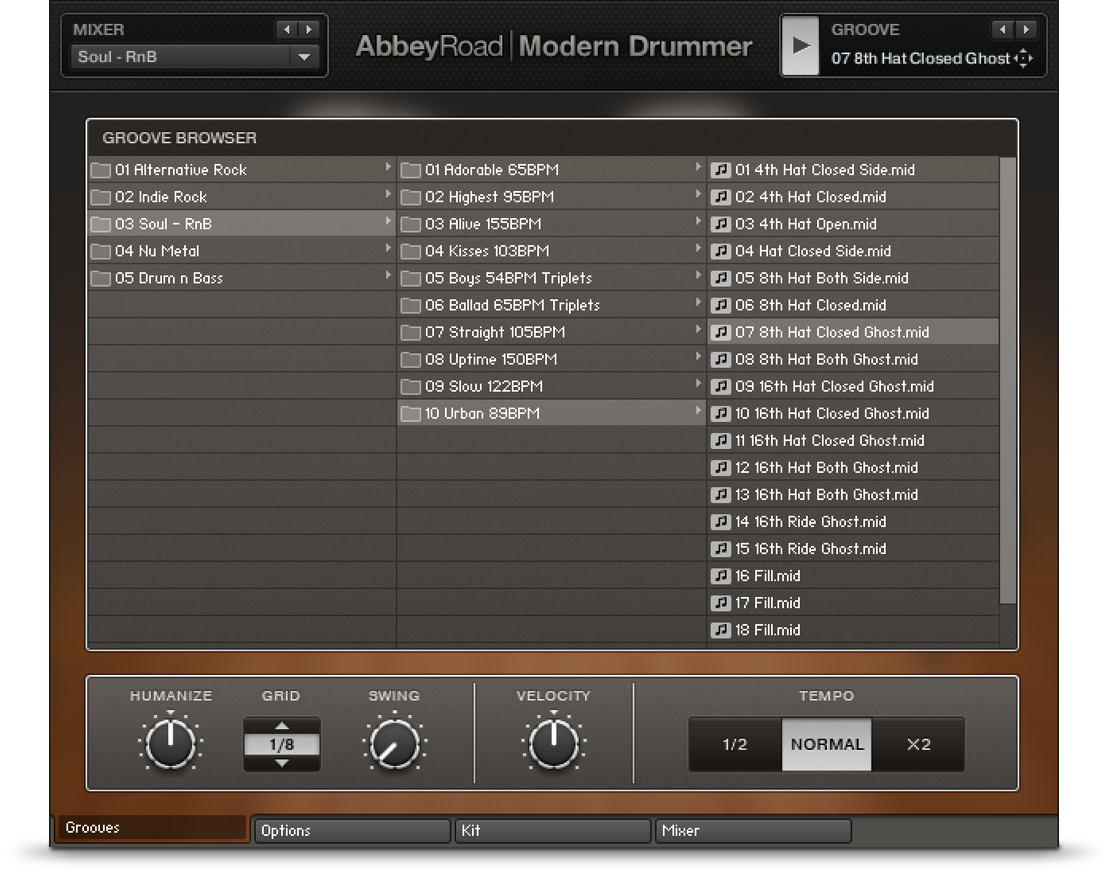Select 03 4th Hat Open.mid file
Viewport: 1110px width, 880px height.
853,224
